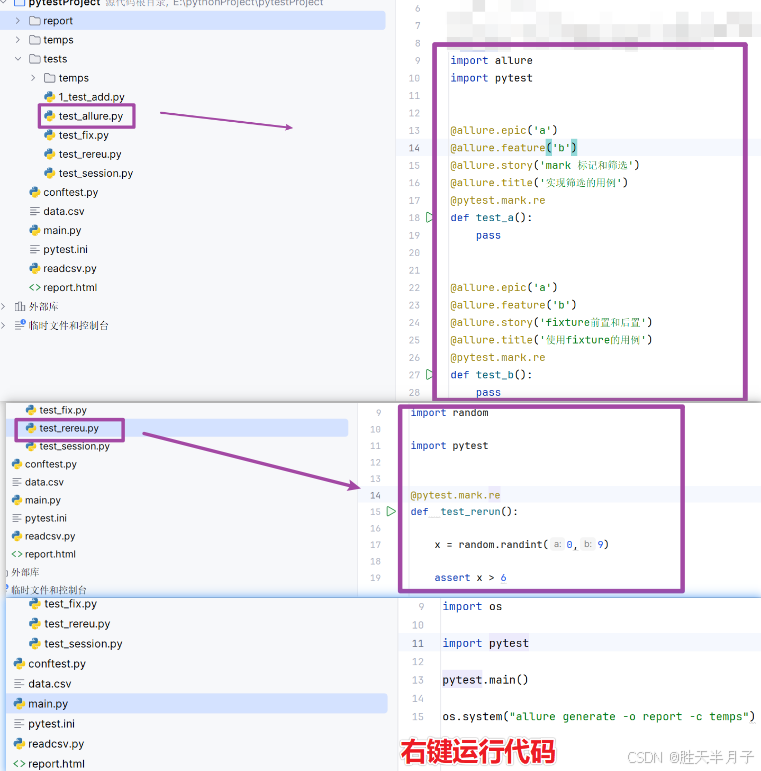Screen dimensions: 761x771
Task: Click the os.system allure generate line
Action: point(598,716)
